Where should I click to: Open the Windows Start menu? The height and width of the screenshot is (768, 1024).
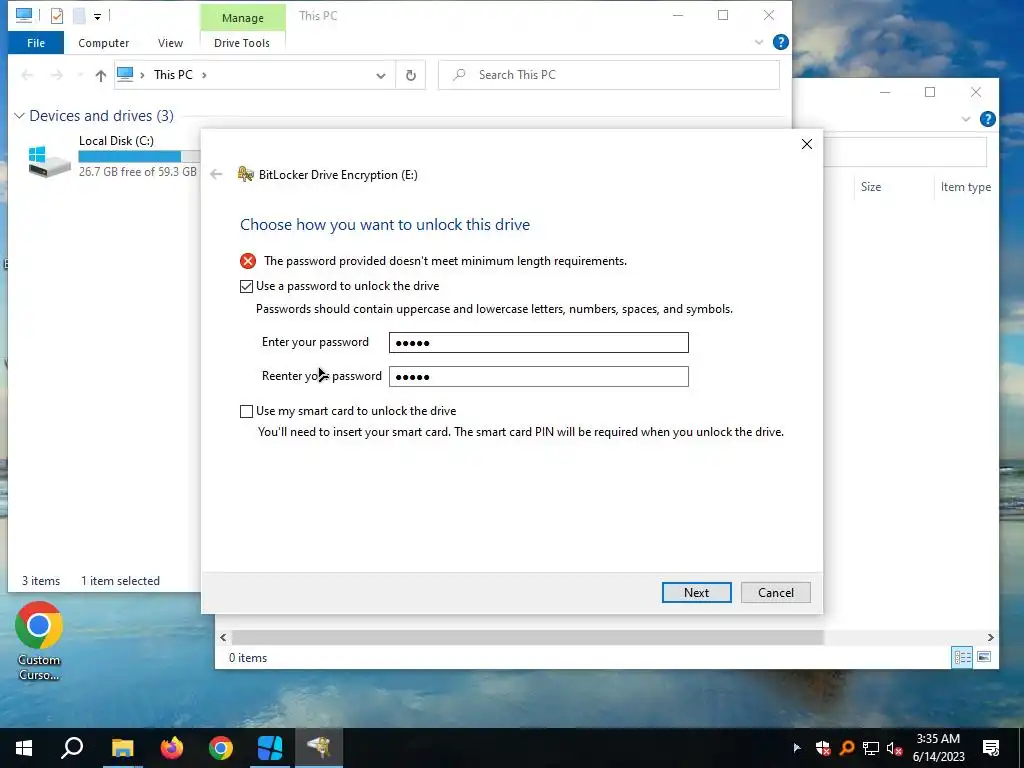[24, 748]
